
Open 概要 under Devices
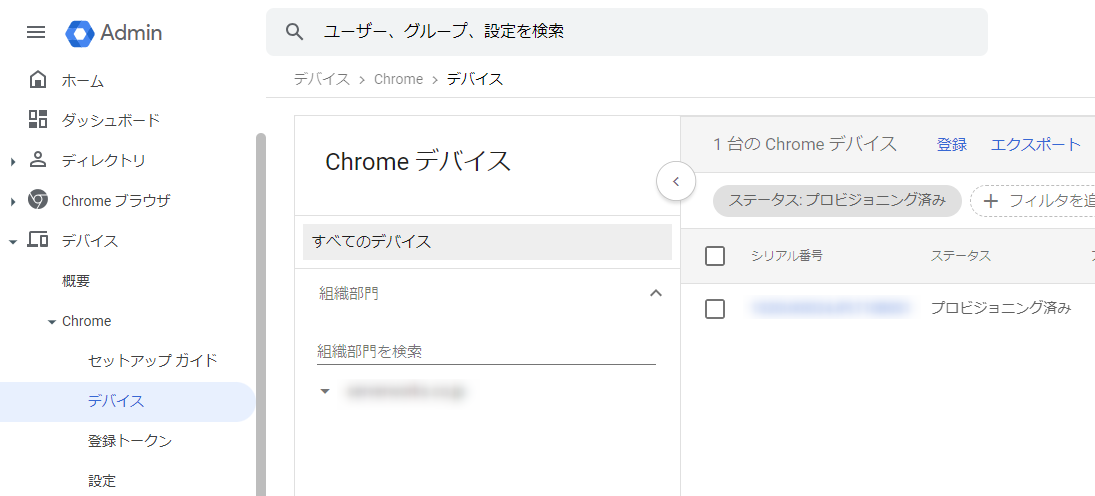tap(75, 282)
